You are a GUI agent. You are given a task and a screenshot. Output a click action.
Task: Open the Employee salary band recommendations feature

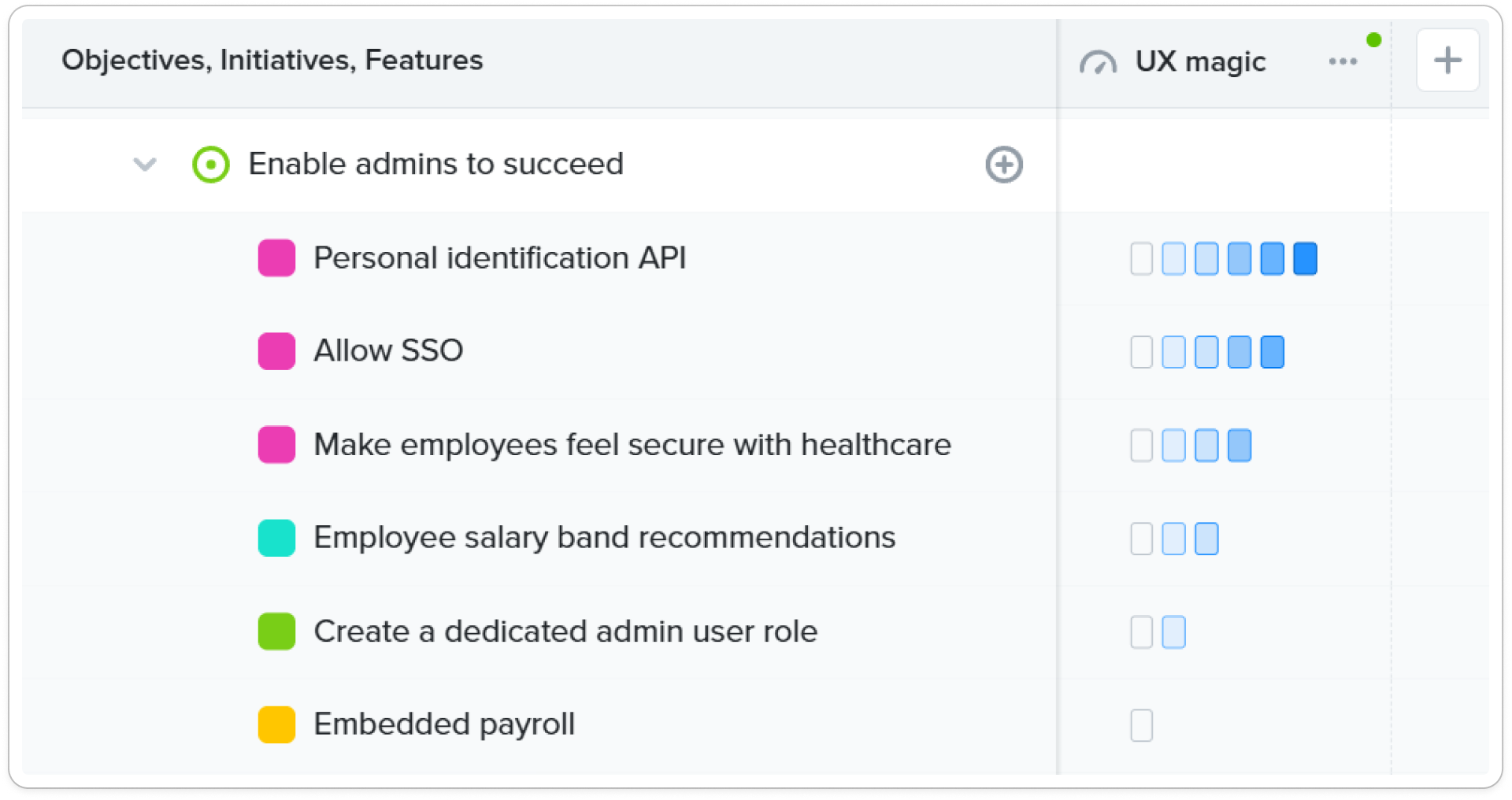click(x=605, y=538)
